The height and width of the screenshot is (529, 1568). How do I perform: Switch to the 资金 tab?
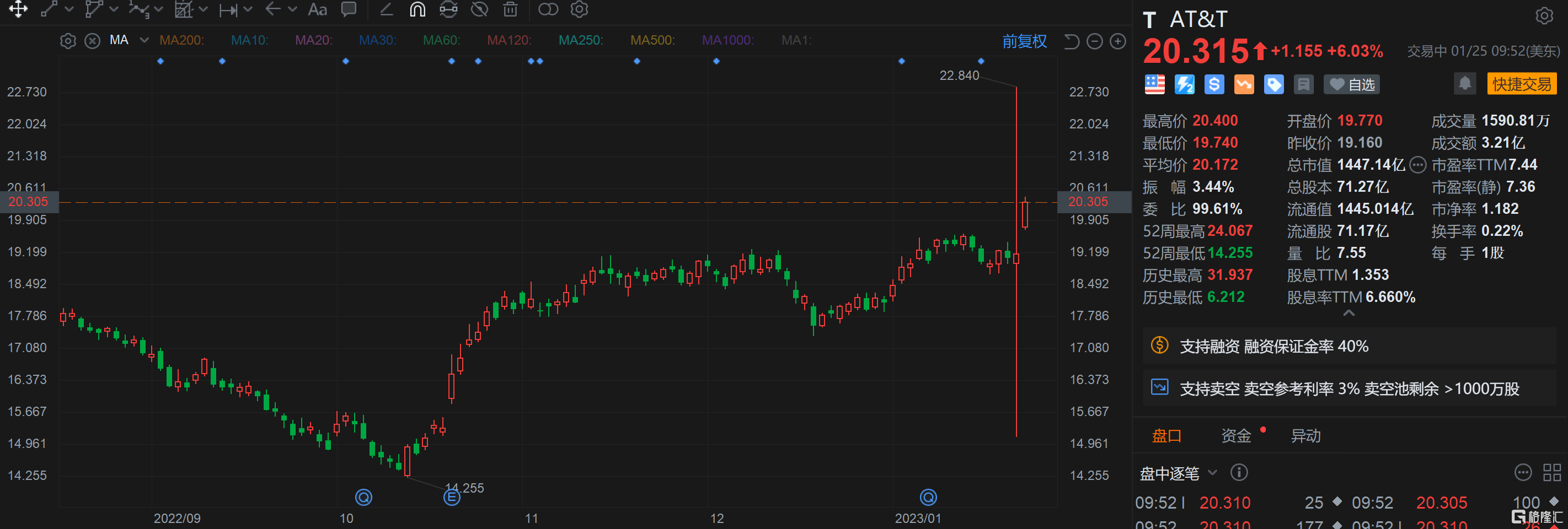(1235, 435)
